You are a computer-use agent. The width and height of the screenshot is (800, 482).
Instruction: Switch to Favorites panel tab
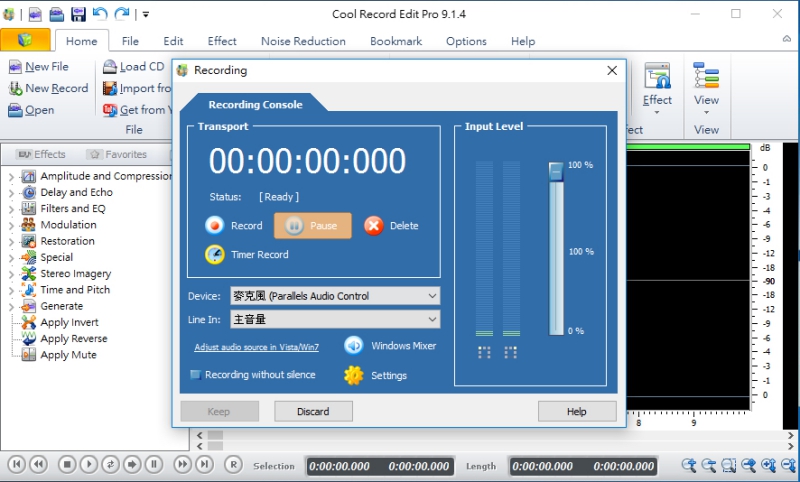pyautogui.click(x=118, y=155)
